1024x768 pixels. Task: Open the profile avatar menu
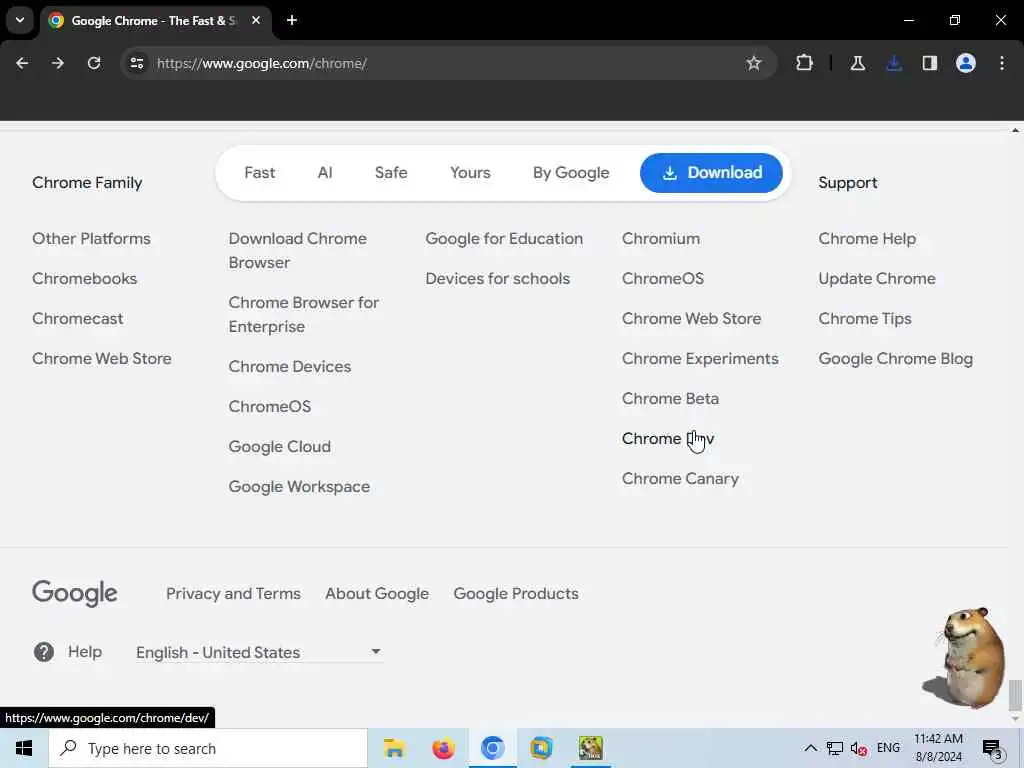point(966,63)
